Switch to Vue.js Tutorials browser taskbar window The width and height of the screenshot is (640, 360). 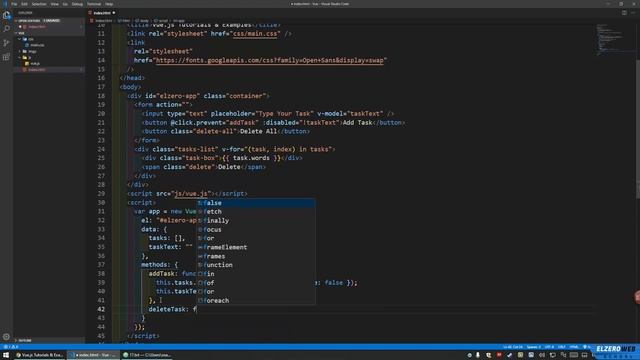[x=40, y=355]
